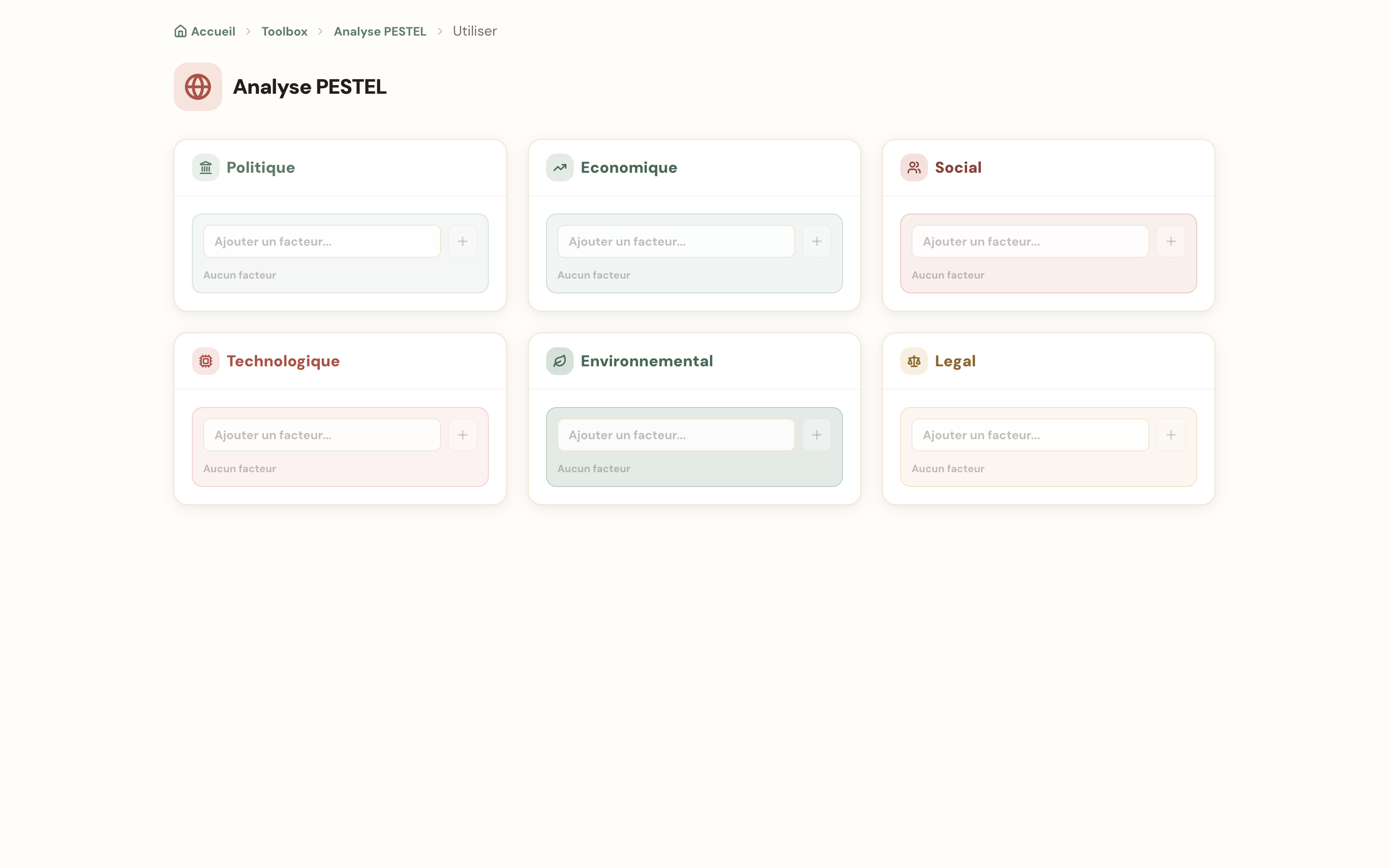
Task: Click 'Aucun facteur' in Technologique card
Action: [x=239, y=468]
